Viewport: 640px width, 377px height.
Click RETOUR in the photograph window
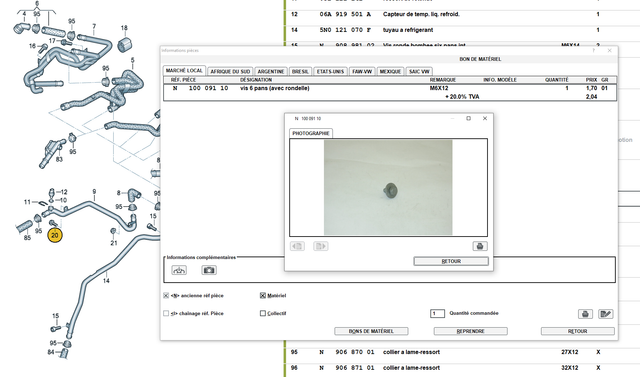click(x=451, y=261)
